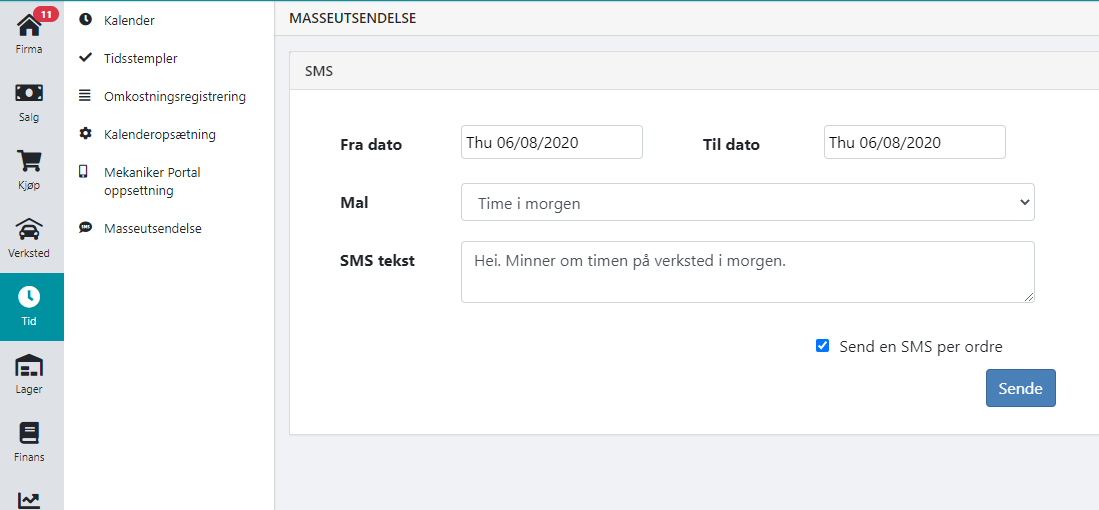Viewport: 1099px width, 510px height.
Task: Open Mekaniker Portal oppsettning
Action: (x=152, y=181)
